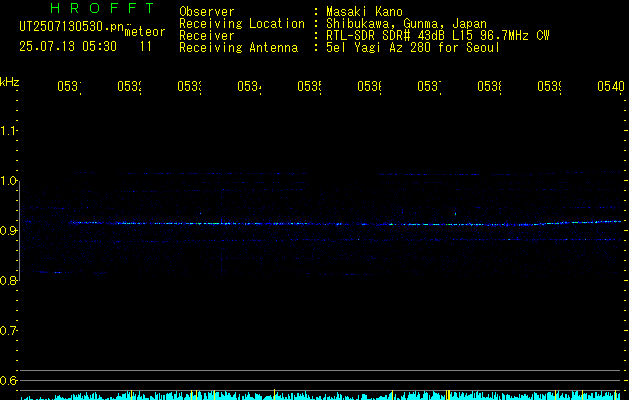Viewport: 629px width, 400px height.
Task: Click the 1.1 frequency axis label
Action: click(8, 130)
